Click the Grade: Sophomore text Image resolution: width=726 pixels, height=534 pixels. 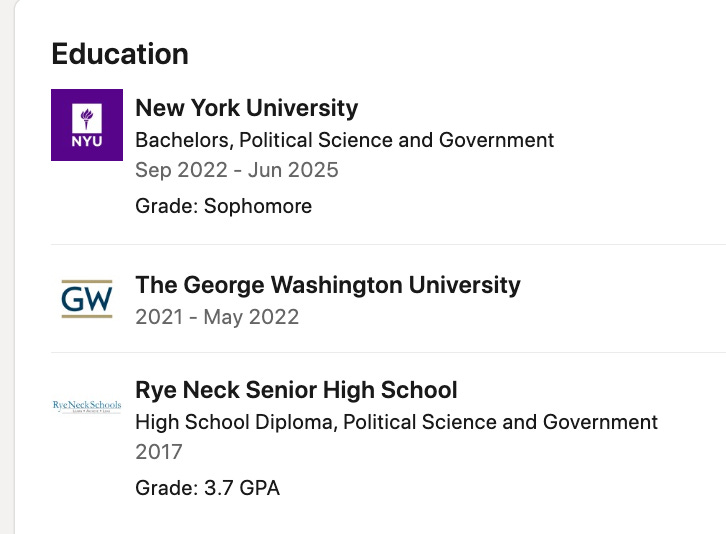tap(223, 206)
